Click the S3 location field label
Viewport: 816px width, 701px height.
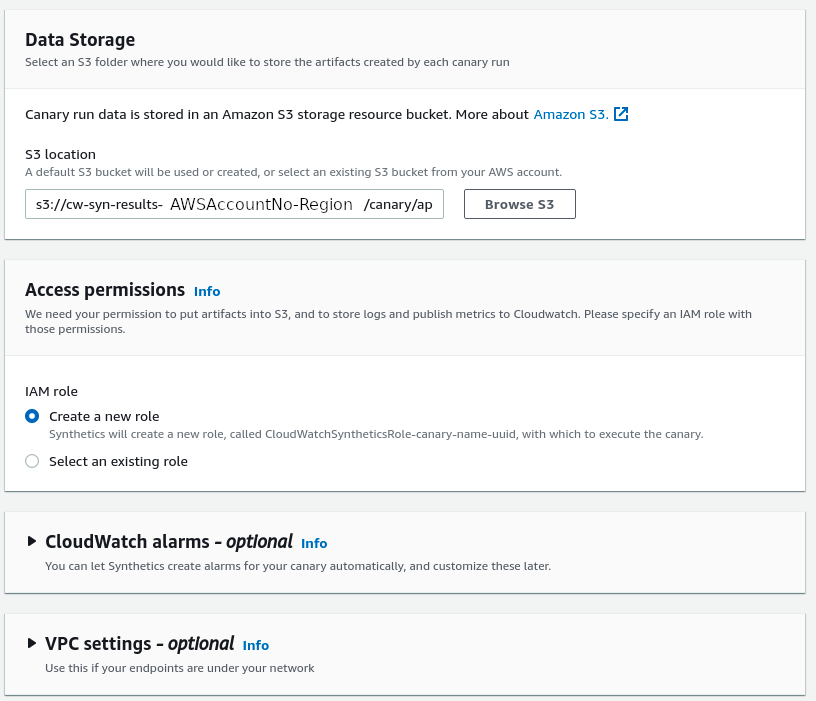[60, 155]
